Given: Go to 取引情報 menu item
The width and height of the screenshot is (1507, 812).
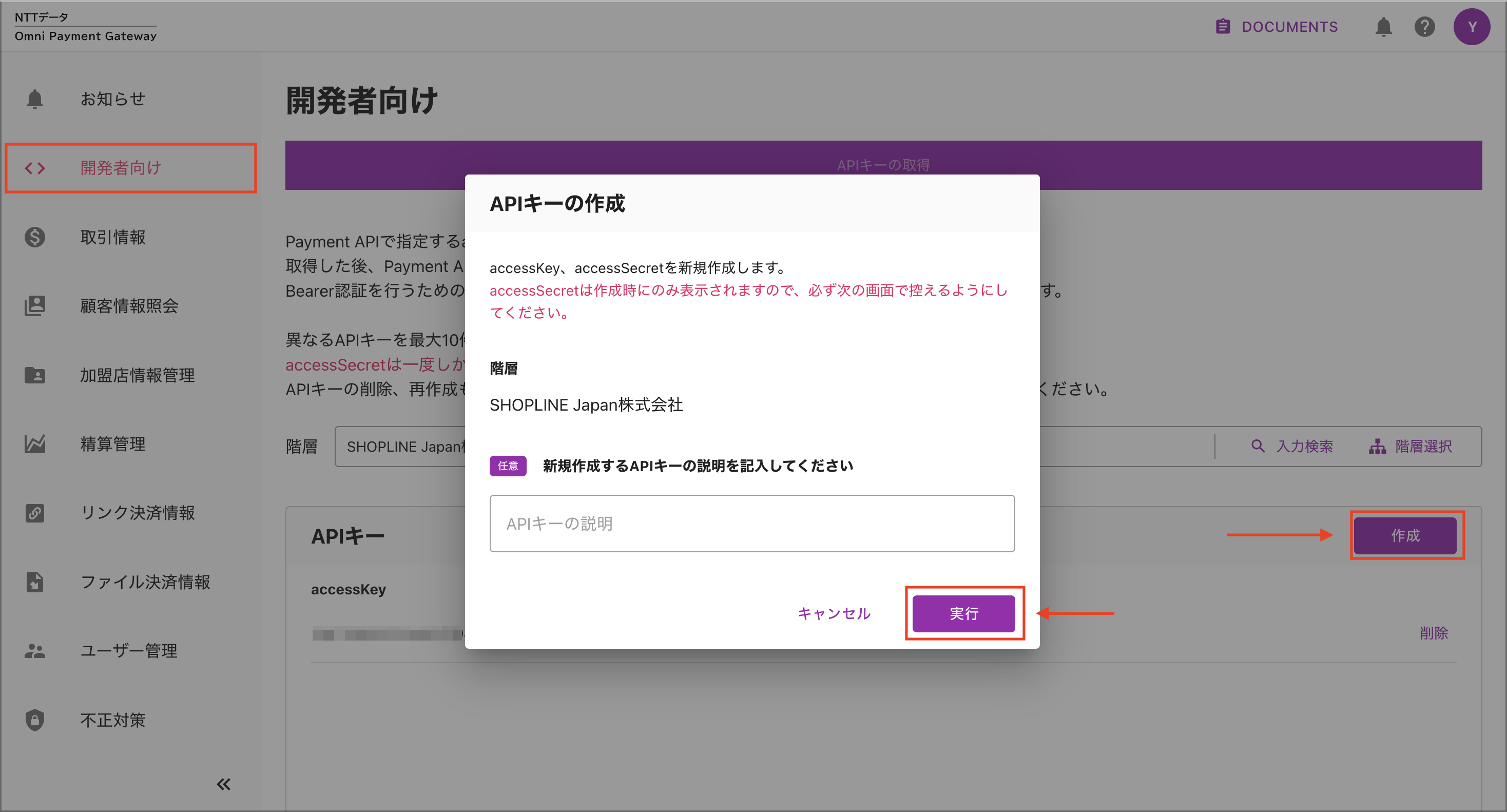Looking at the screenshot, I should coord(130,237).
